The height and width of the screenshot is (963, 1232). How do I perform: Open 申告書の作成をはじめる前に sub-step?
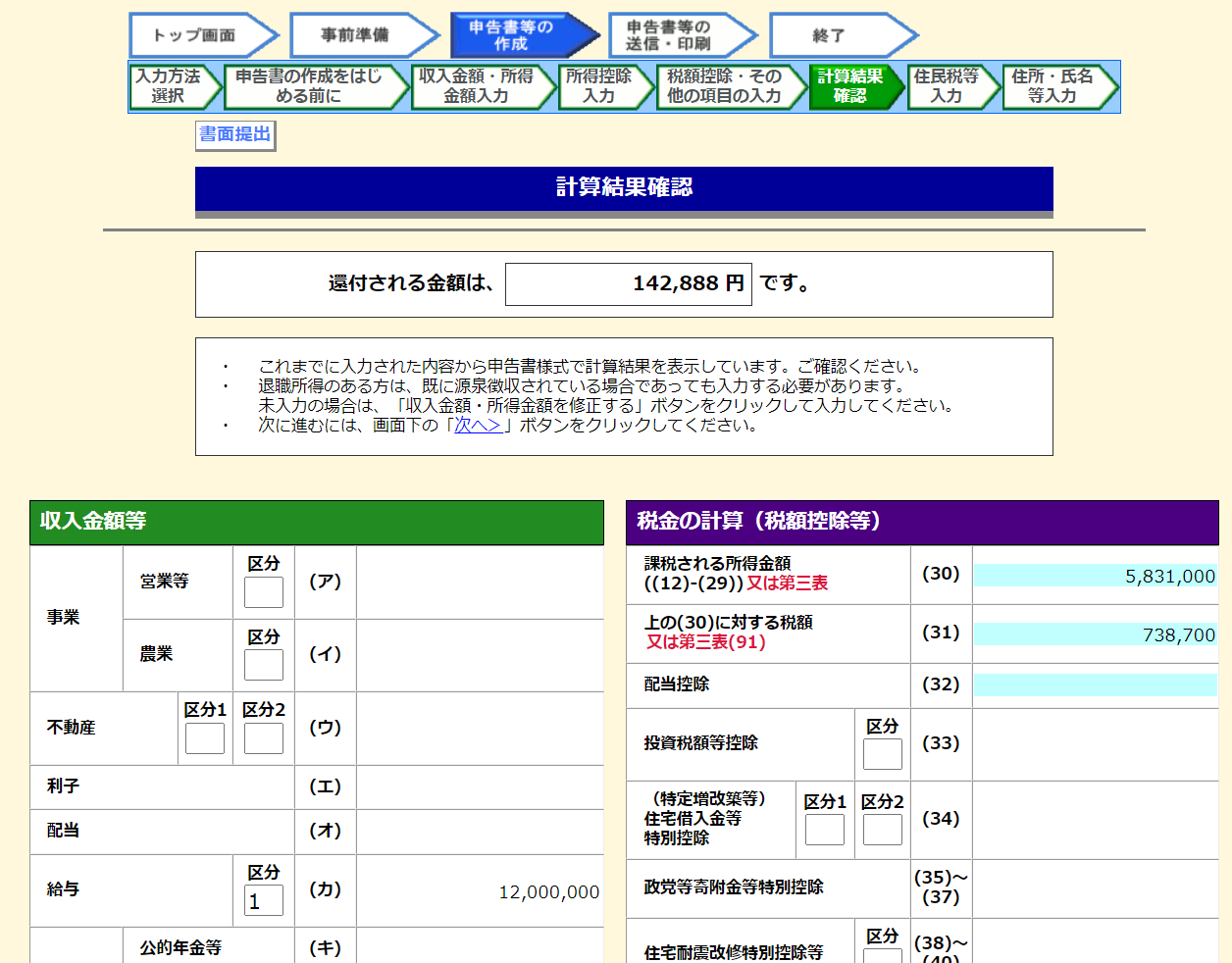click(310, 86)
